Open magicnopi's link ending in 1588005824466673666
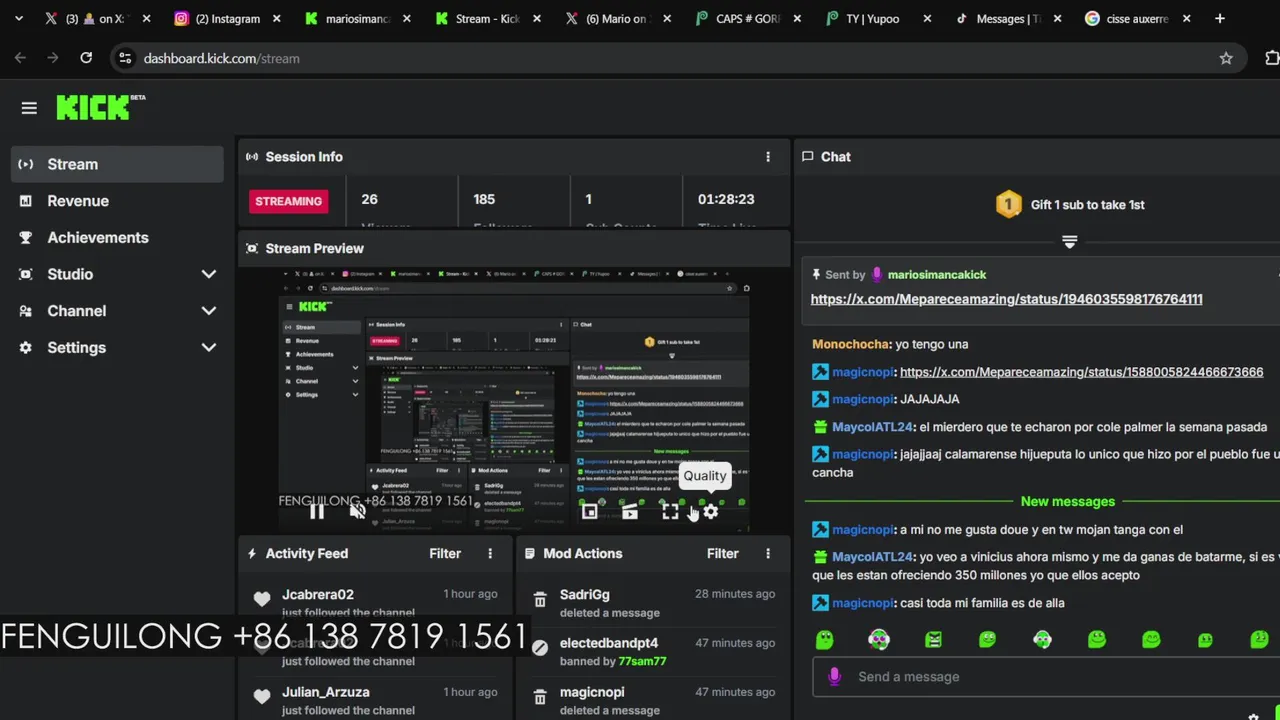1280x720 pixels. 1081,372
